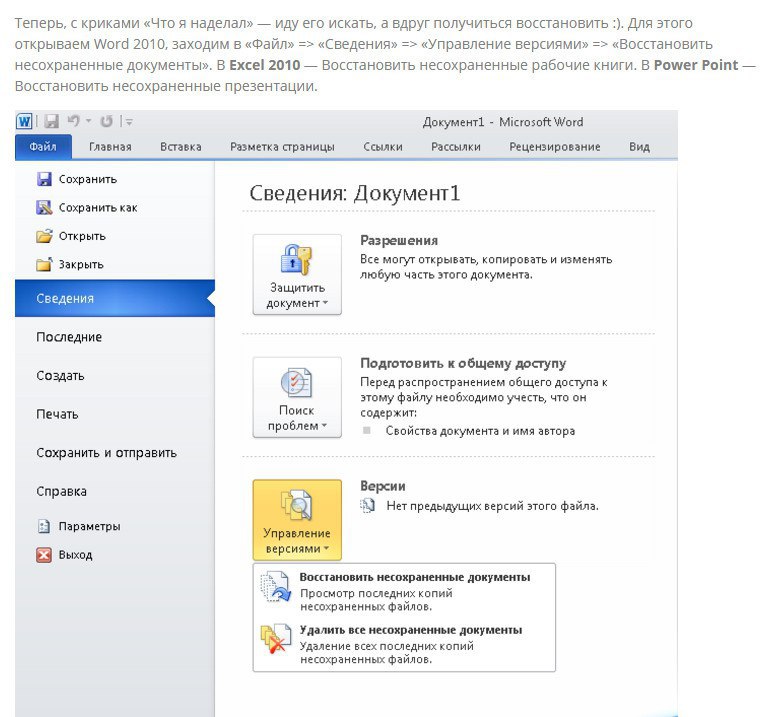Open the Защитить документ dropdown button
The height and width of the screenshot is (717, 770).
(x=297, y=274)
